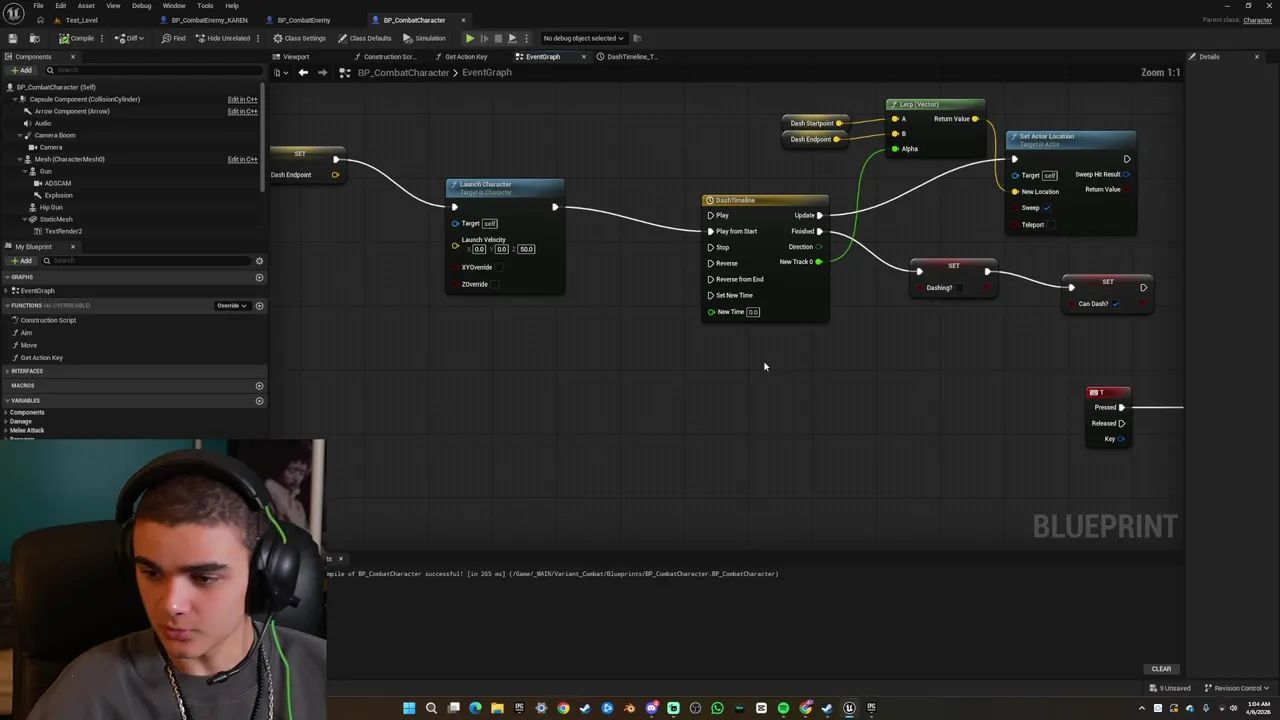
Task: Select the ADSCAM camera component
Action: pyautogui.click(x=57, y=183)
